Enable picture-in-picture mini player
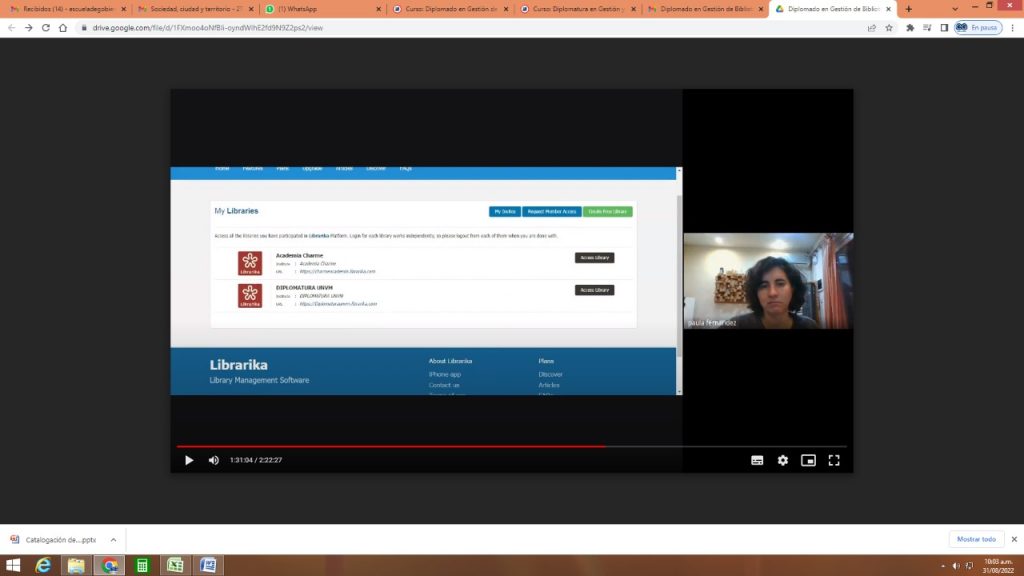The image size is (1024, 576). point(808,460)
